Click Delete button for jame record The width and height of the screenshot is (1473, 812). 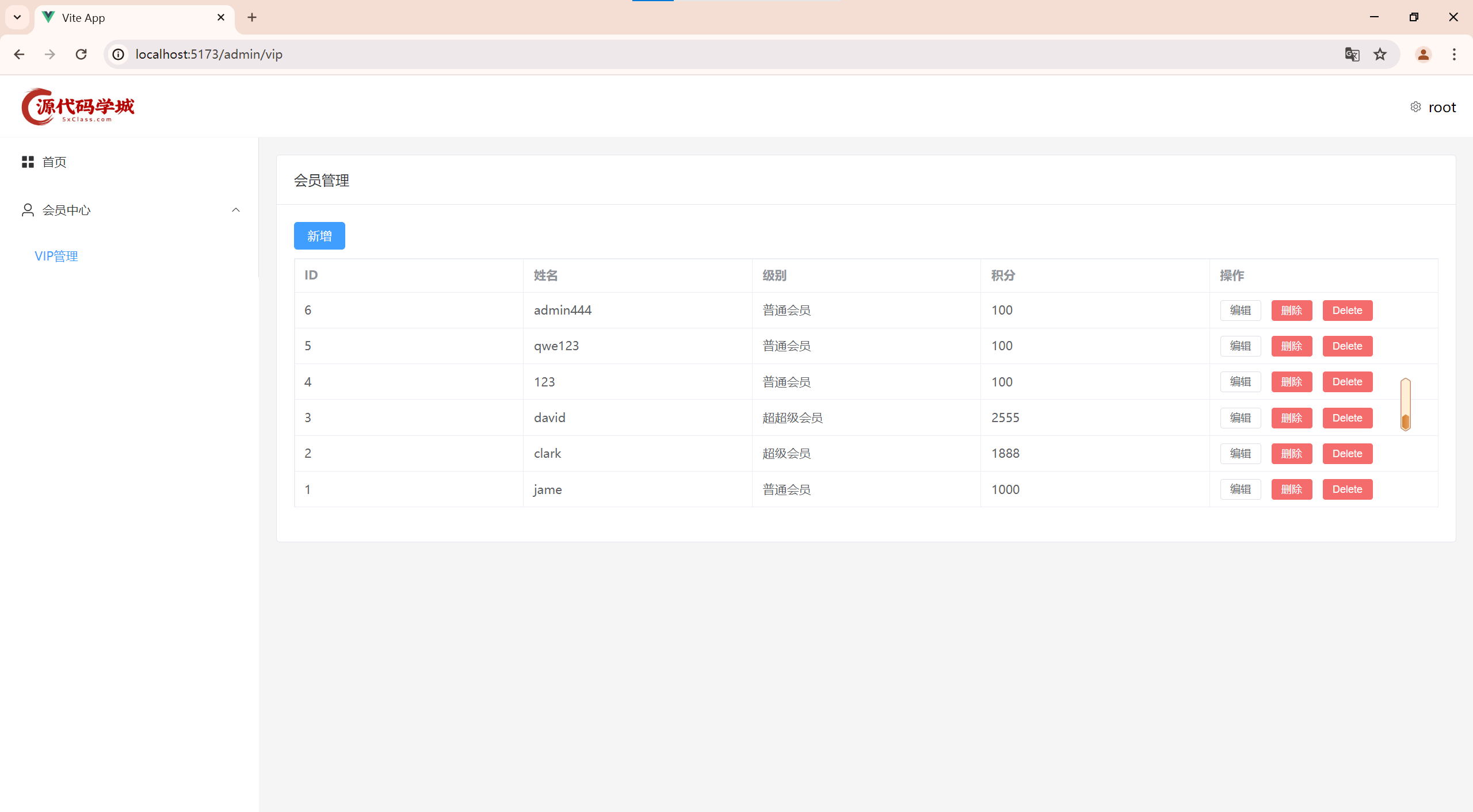[1348, 489]
